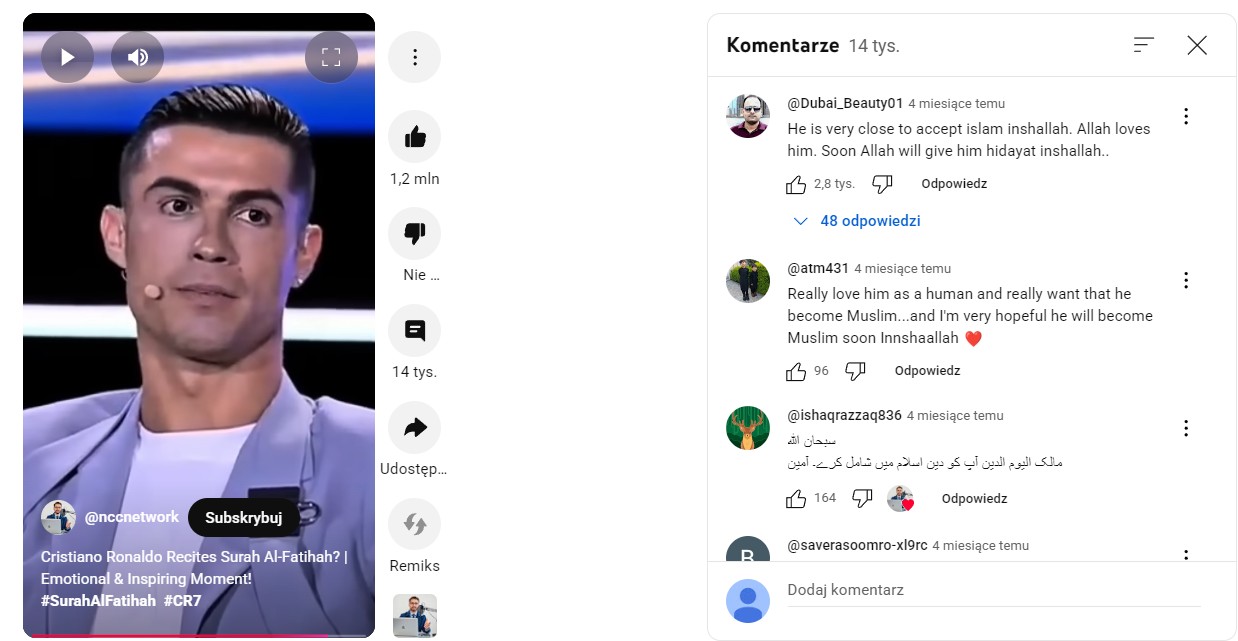Subscribe to @nccnetwork with the Subskrybuj button
Screen dimensions: 1238x641
[244, 518]
